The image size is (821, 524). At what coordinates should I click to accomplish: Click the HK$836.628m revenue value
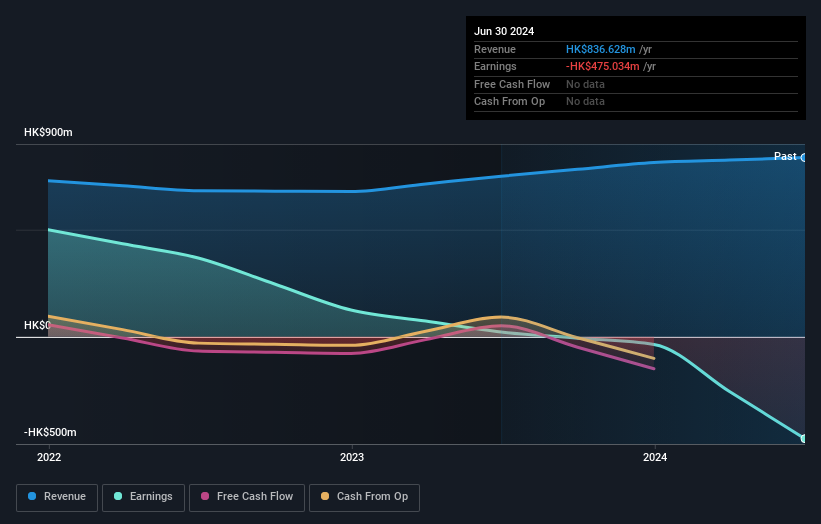click(x=601, y=49)
